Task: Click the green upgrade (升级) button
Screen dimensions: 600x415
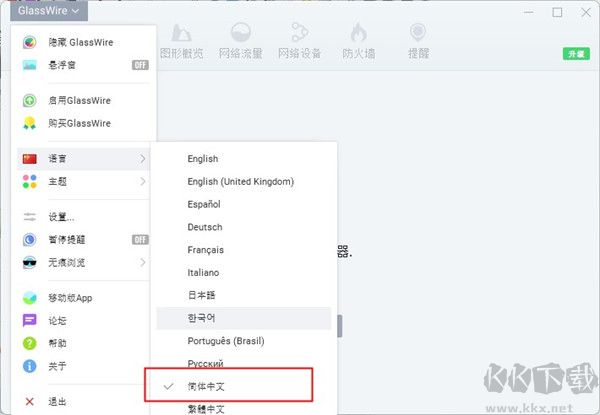Action: click(x=574, y=53)
